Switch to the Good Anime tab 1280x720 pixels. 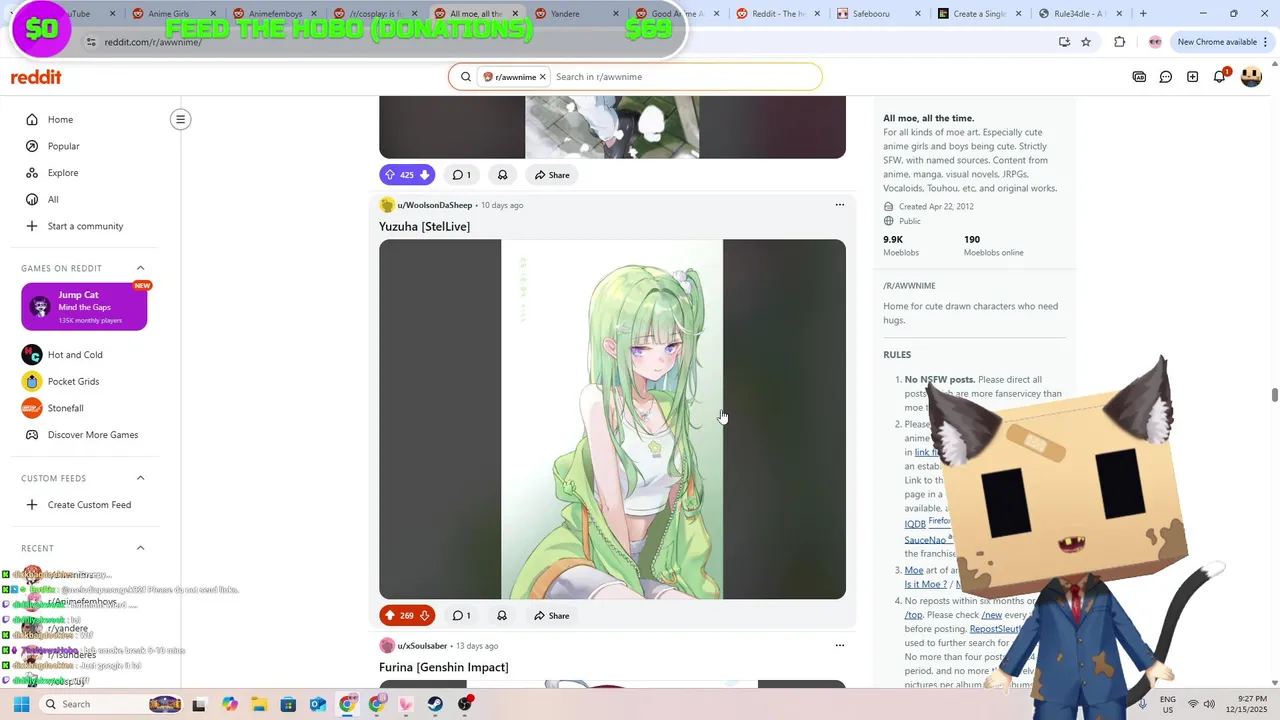[676, 14]
